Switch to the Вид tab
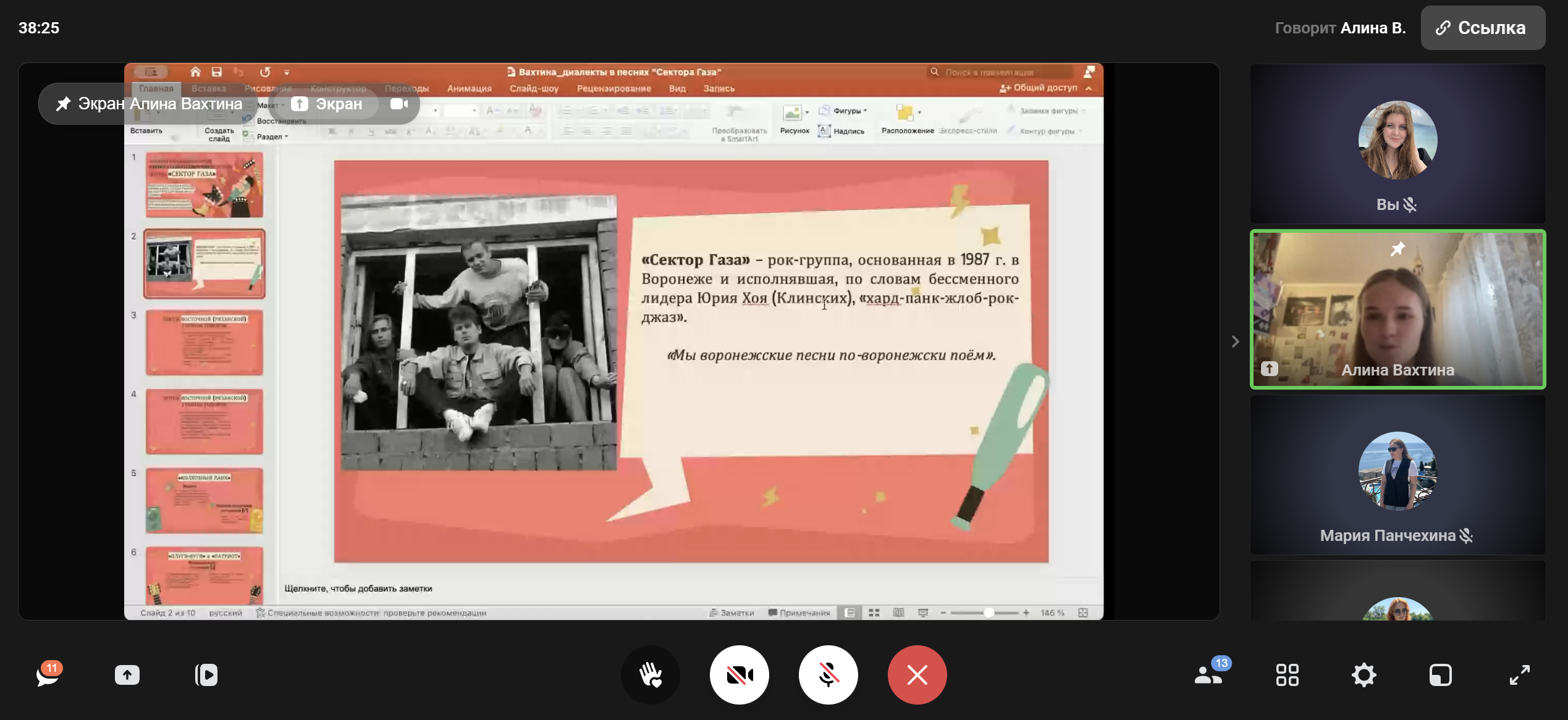The height and width of the screenshot is (720, 1568). (677, 88)
